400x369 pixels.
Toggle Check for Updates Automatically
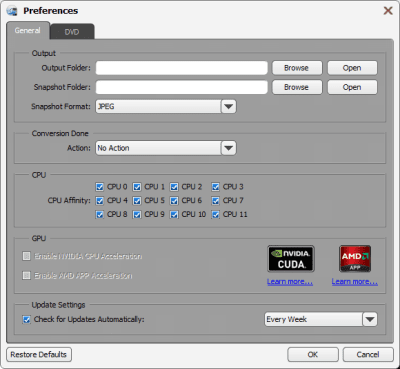(26, 320)
